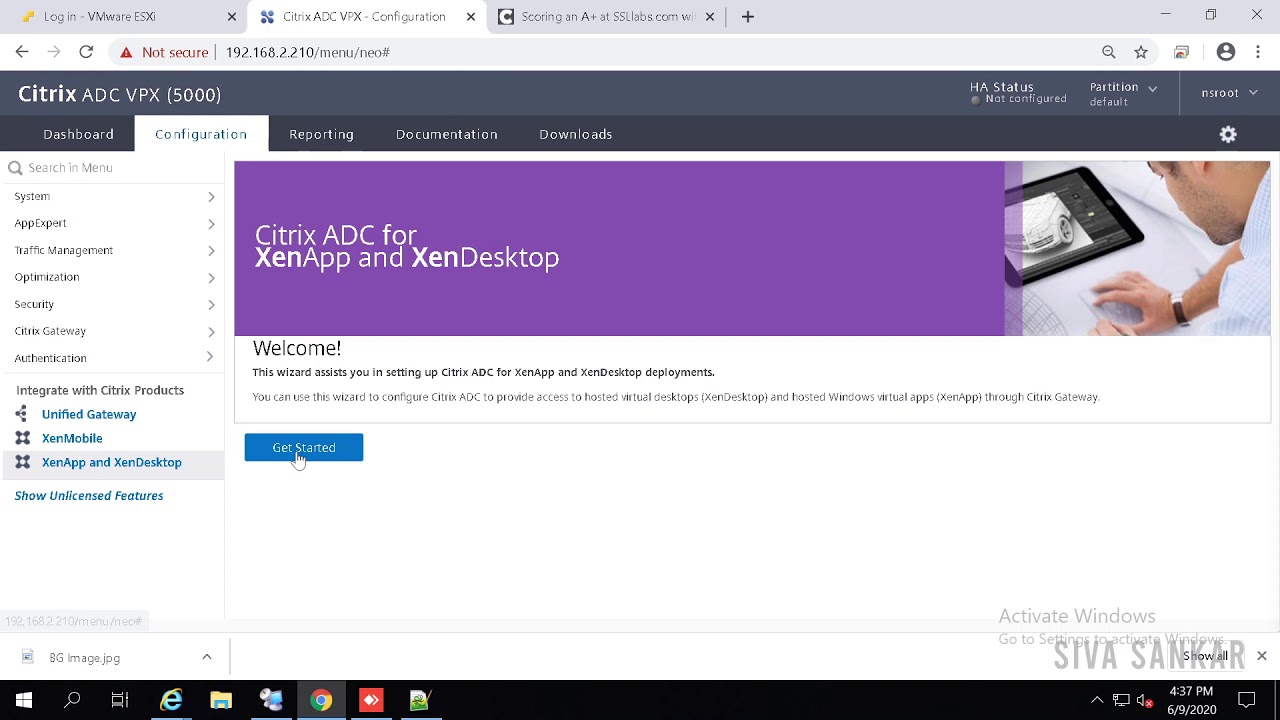Reload the page
The height and width of the screenshot is (720, 1280).
click(x=86, y=52)
